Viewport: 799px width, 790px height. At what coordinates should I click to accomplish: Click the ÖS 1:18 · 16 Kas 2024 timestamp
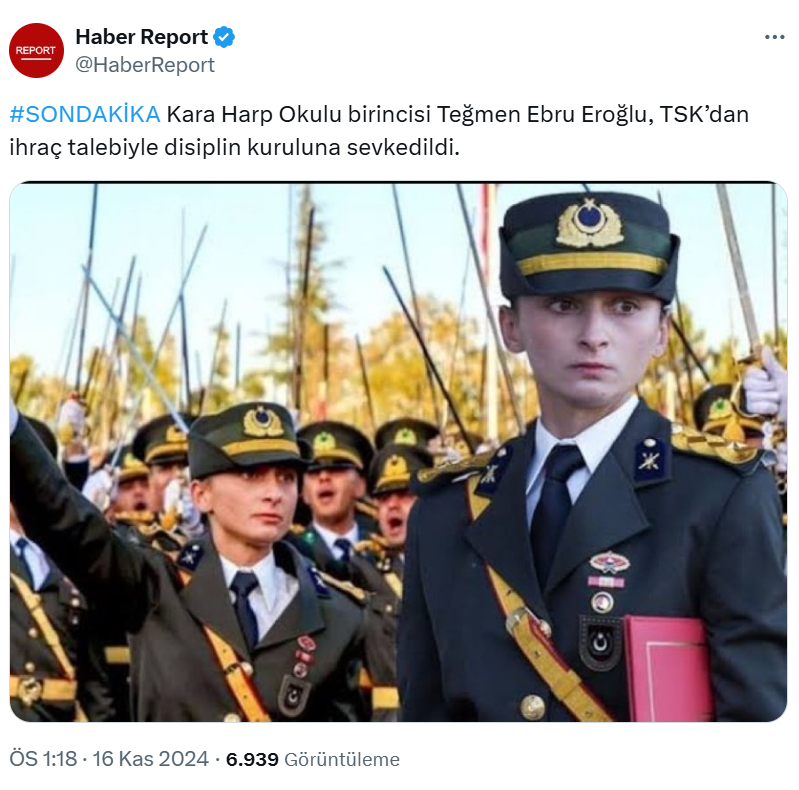109,759
